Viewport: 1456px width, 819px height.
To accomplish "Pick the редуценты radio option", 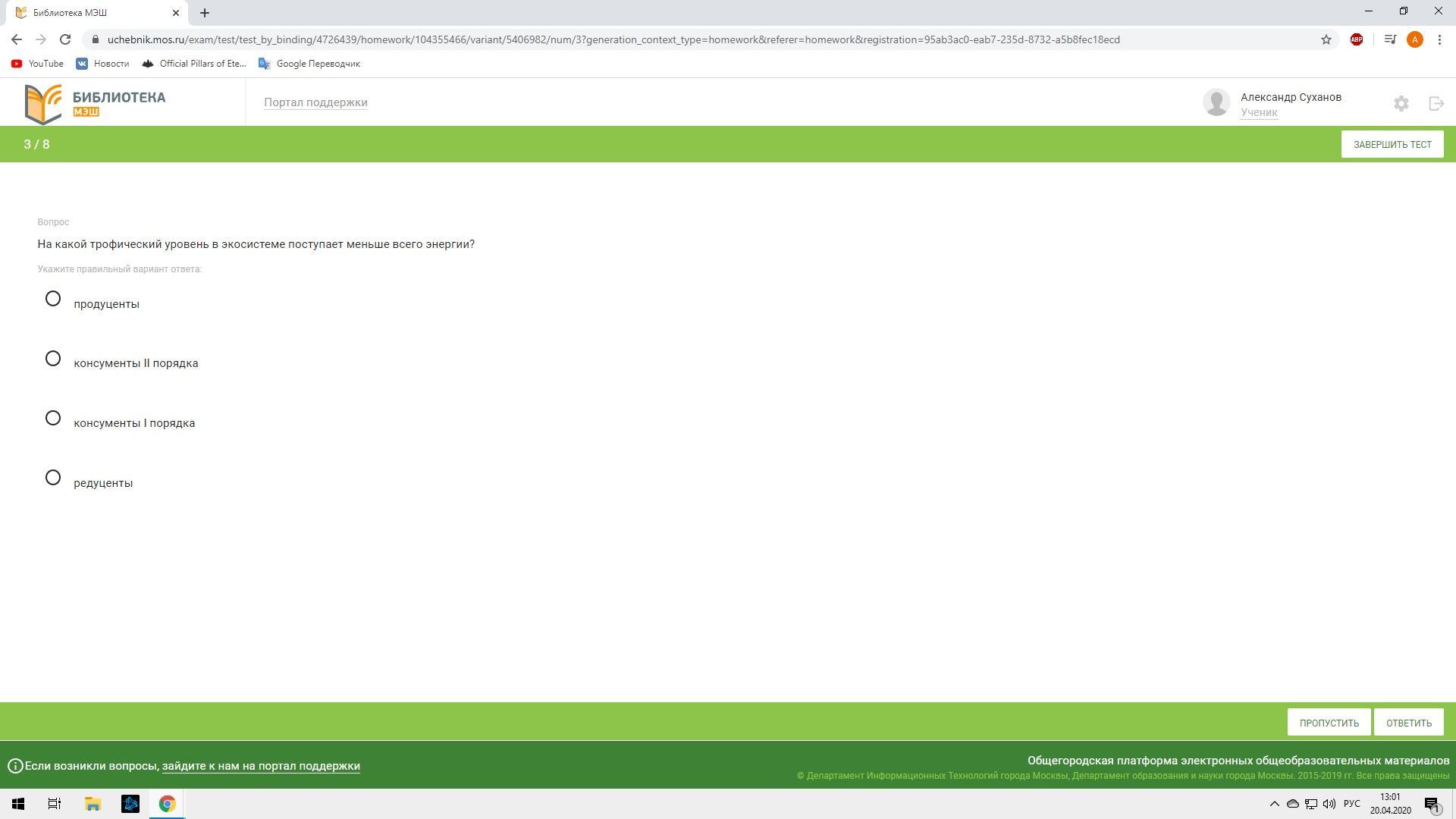I will point(53,478).
